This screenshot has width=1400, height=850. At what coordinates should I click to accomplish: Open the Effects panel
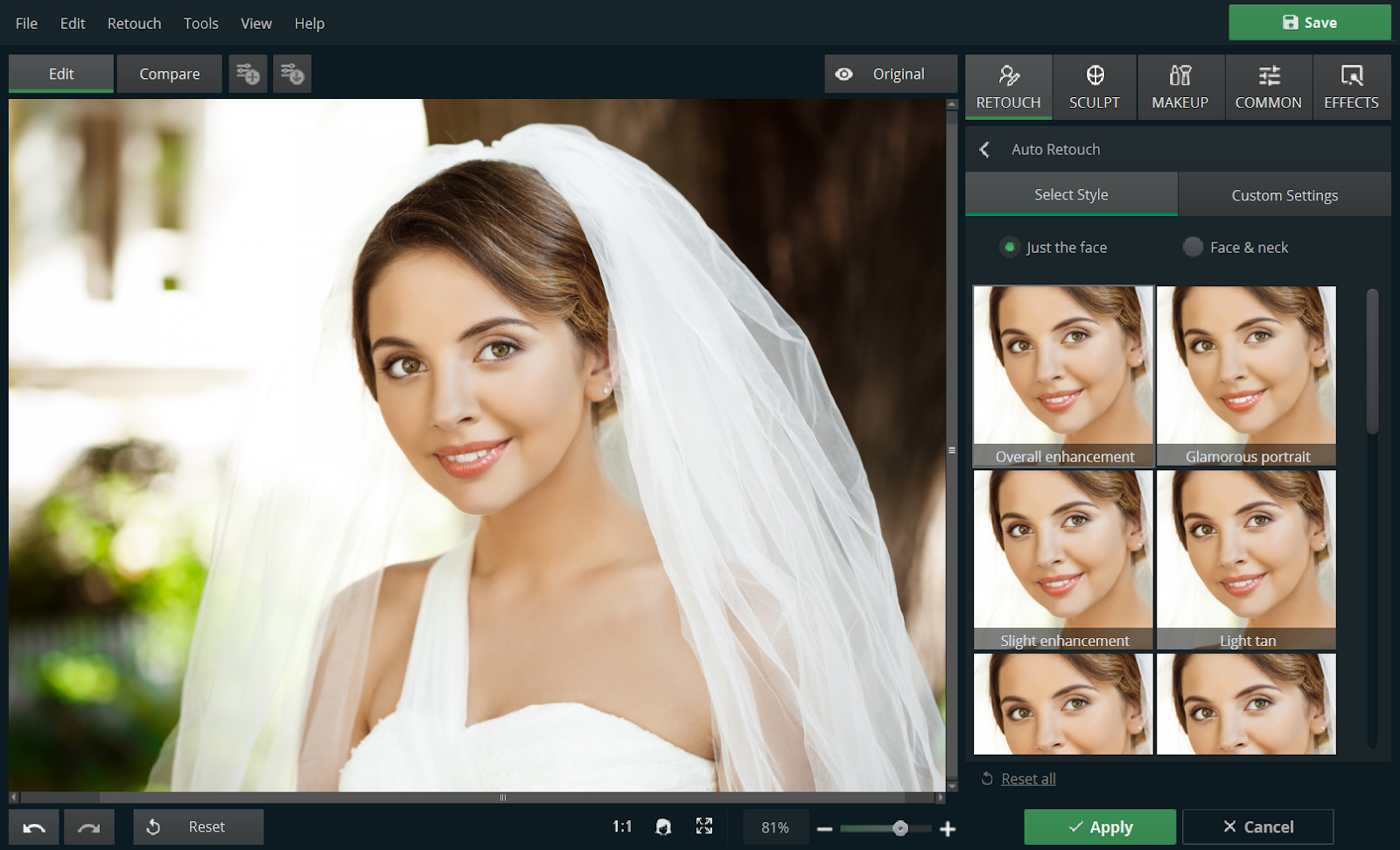1351,87
